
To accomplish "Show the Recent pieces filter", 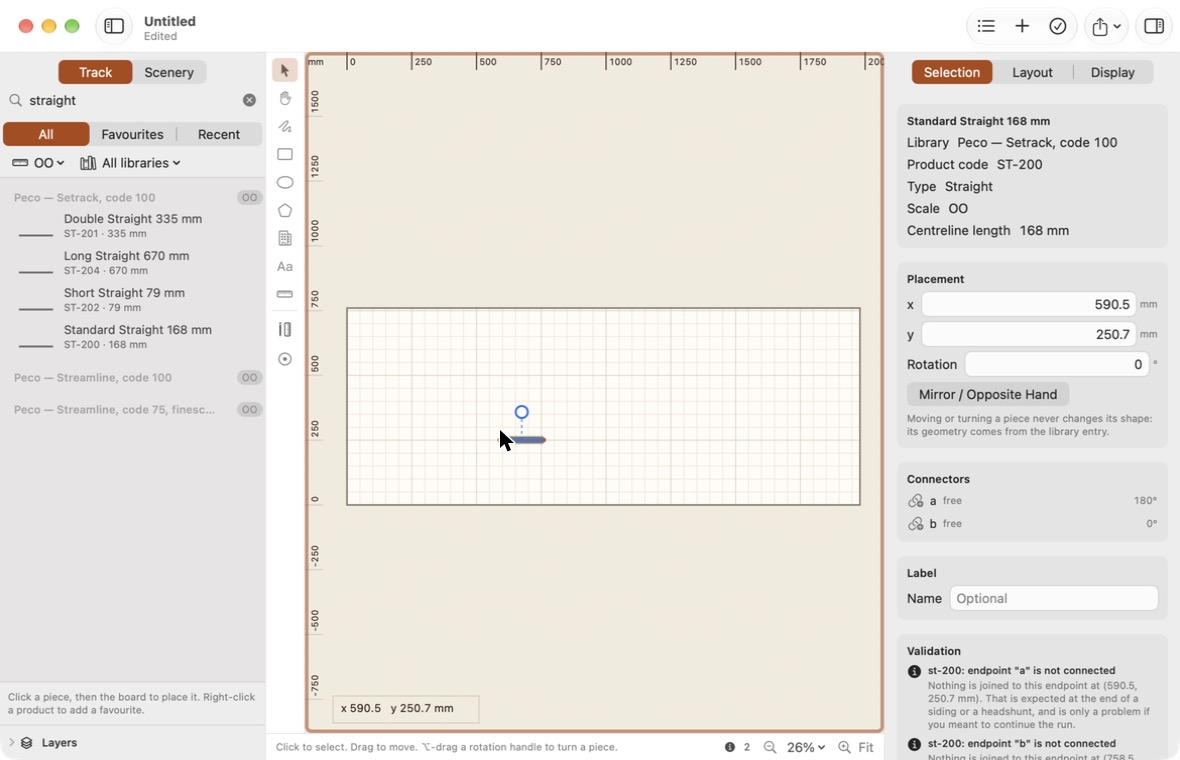I will (x=219, y=134).
